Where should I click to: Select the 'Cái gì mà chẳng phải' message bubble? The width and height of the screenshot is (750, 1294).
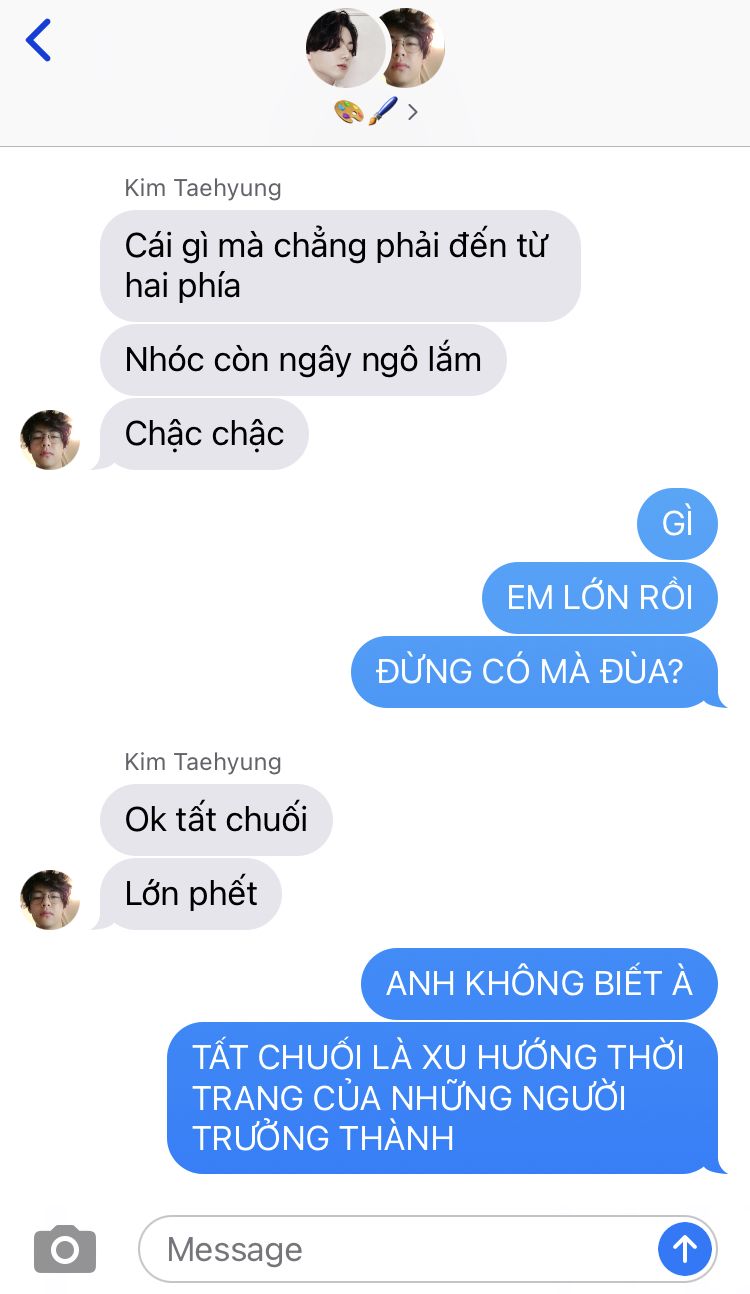point(340,266)
